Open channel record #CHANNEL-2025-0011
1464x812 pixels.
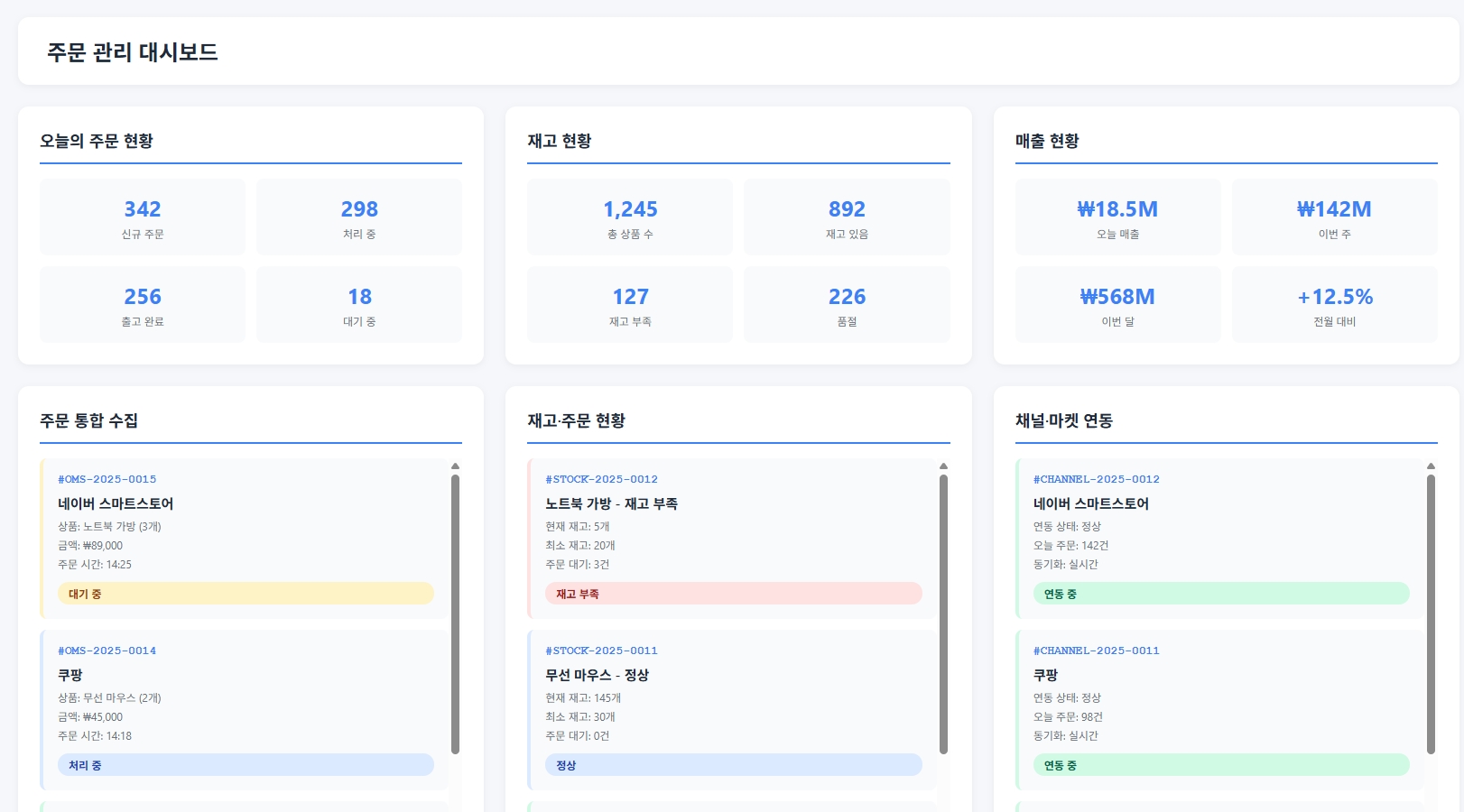tap(1096, 651)
